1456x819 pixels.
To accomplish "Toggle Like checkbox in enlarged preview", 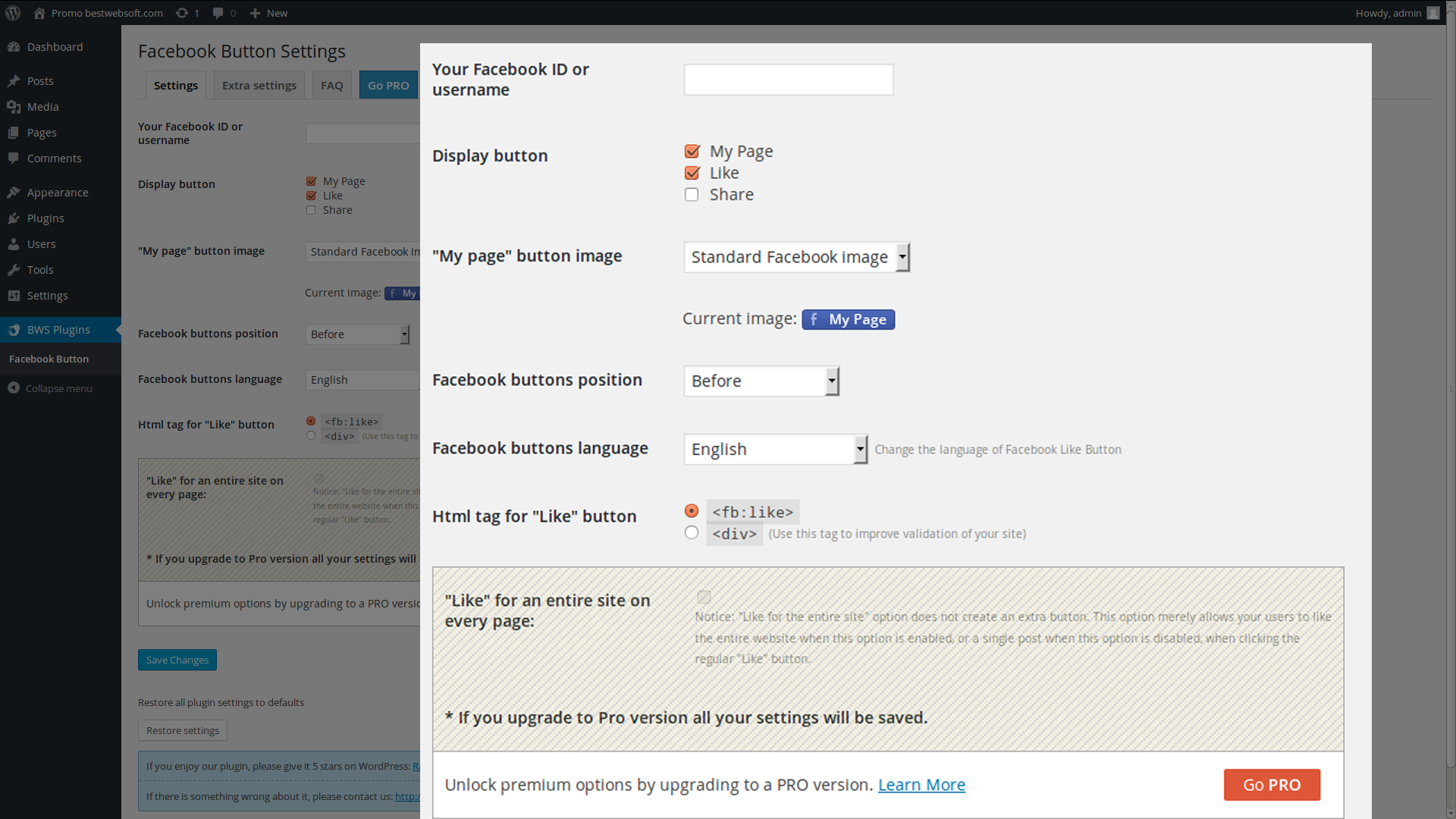I will [x=692, y=173].
